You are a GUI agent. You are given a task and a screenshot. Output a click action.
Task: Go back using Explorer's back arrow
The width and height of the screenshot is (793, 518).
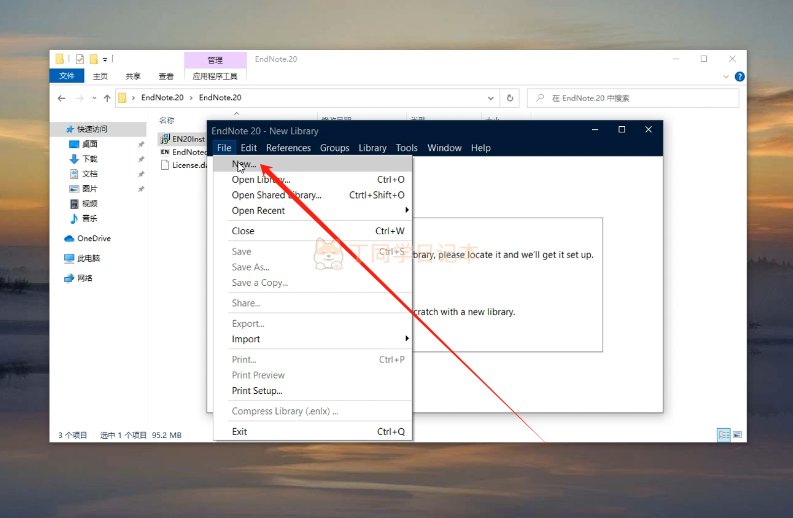click(62, 98)
